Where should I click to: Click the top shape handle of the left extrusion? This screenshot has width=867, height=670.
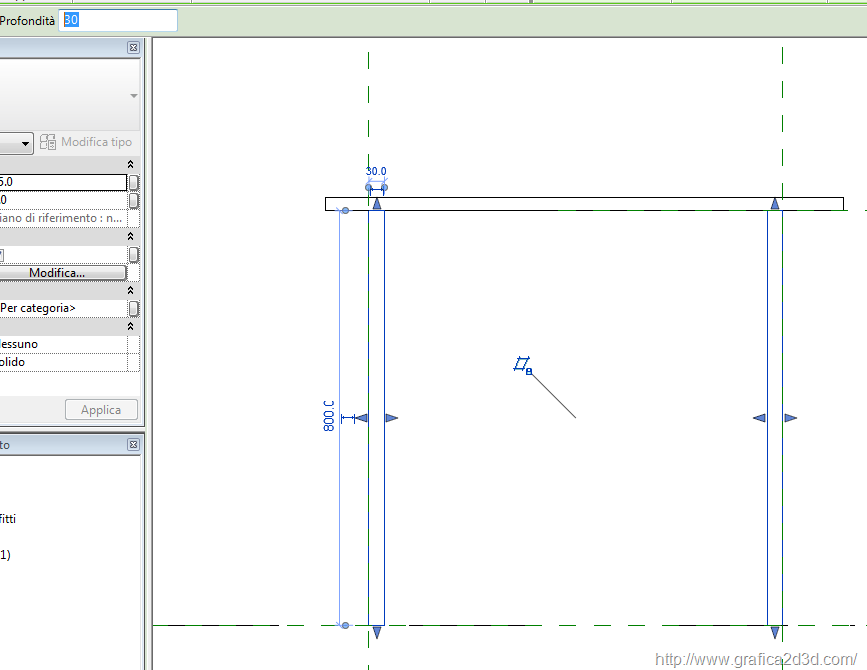point(376,204)
